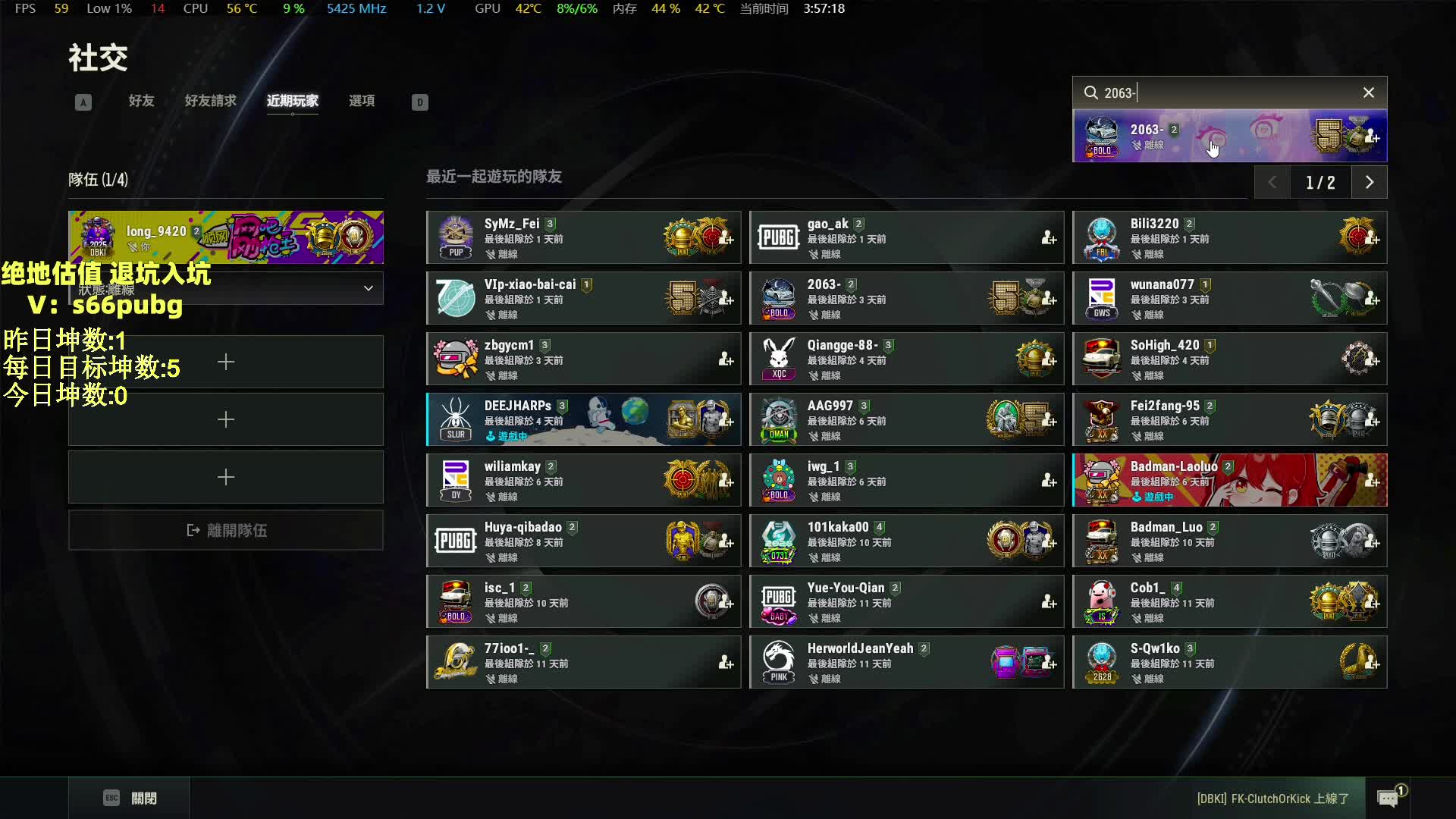
Task: Add 77ioo1-_ as friend icon
Action: [726, 663]
